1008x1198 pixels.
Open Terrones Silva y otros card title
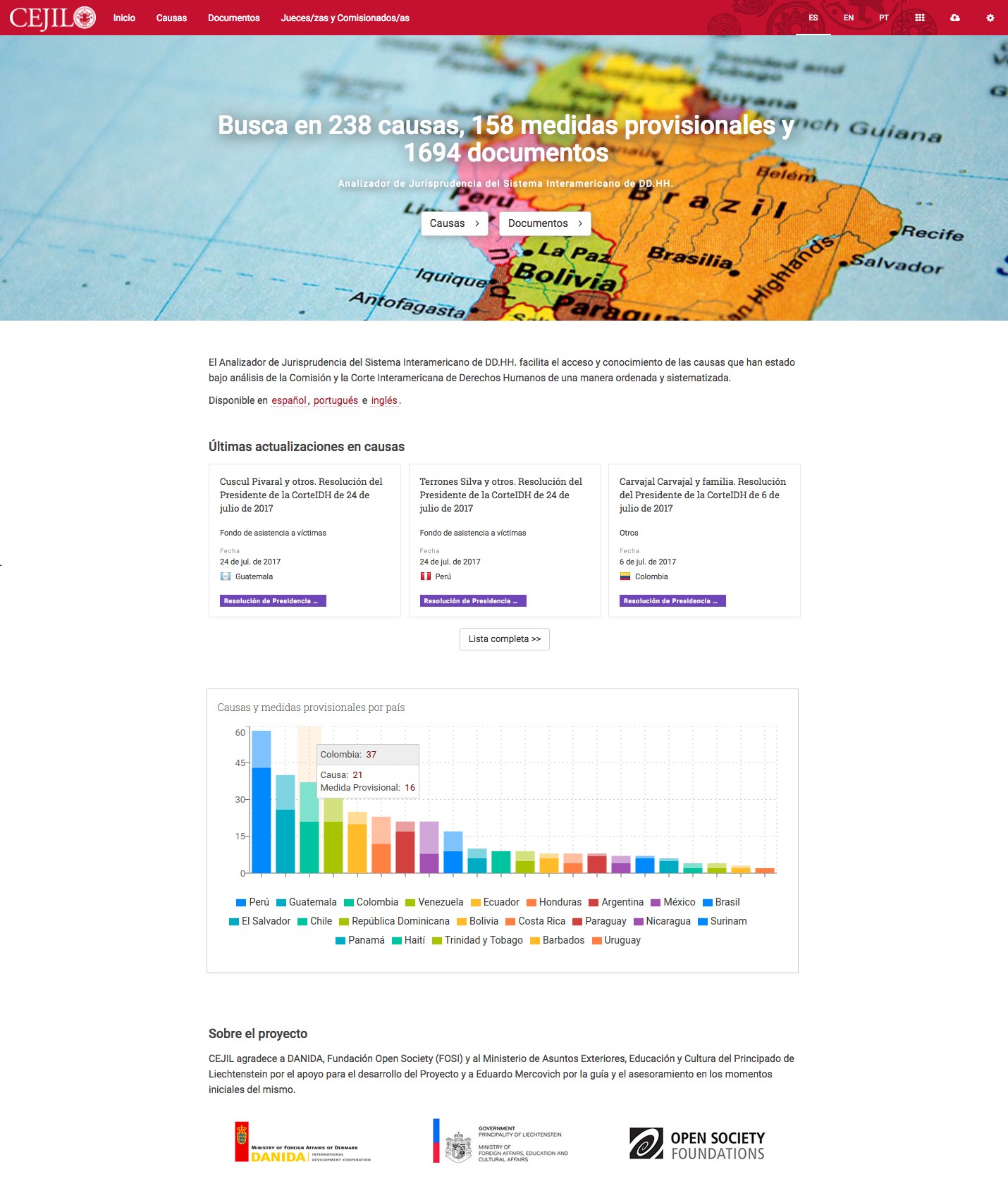tap(501, 495)
